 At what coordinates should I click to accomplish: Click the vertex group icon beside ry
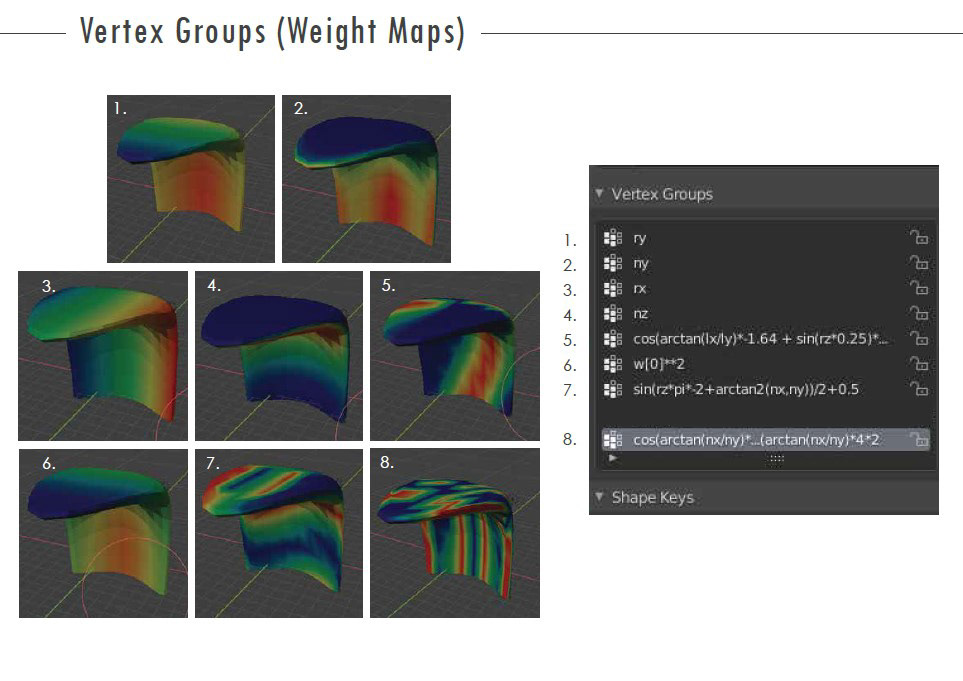[612, 238]
